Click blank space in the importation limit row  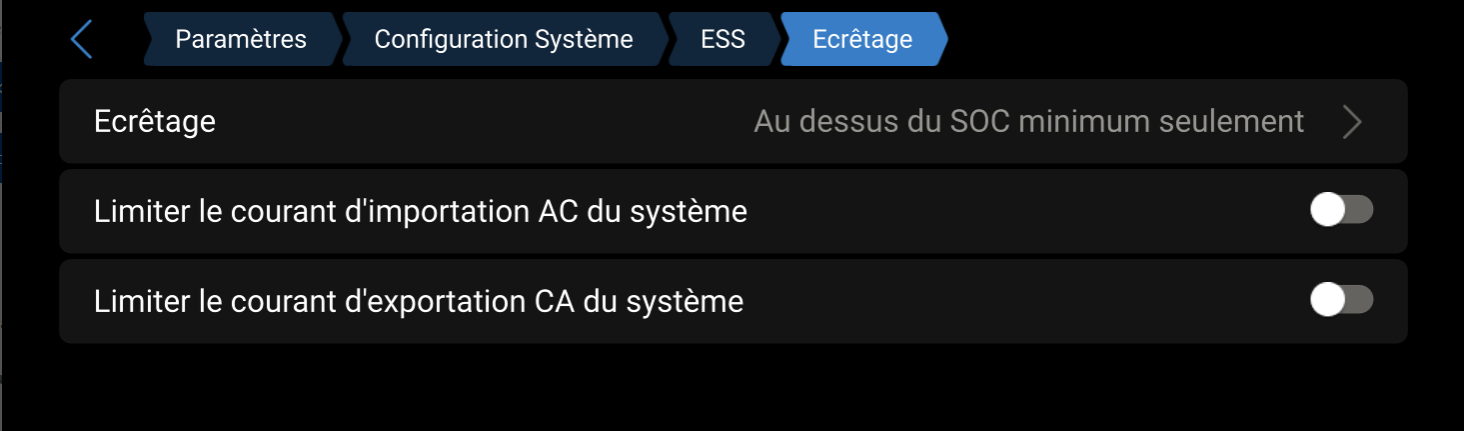click(x=1000, y=212)
